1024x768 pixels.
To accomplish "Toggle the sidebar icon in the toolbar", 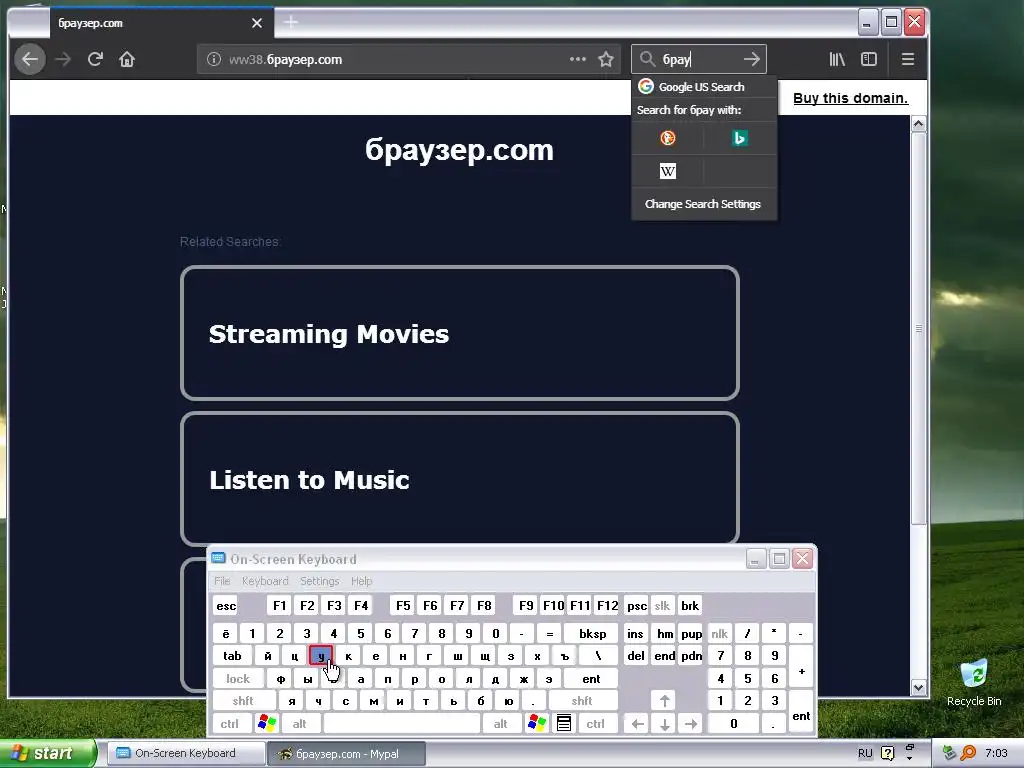I will pos(869,59).
